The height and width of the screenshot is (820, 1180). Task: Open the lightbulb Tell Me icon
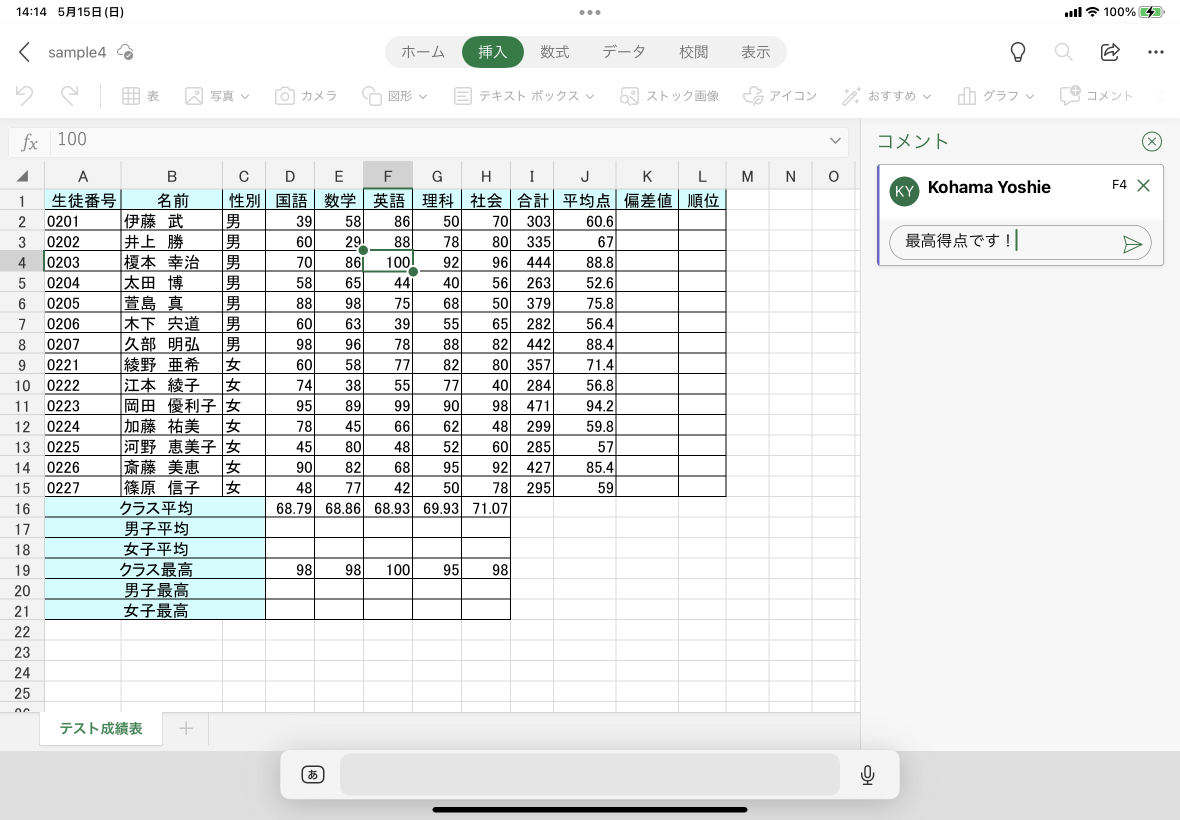coord(1017,52)
